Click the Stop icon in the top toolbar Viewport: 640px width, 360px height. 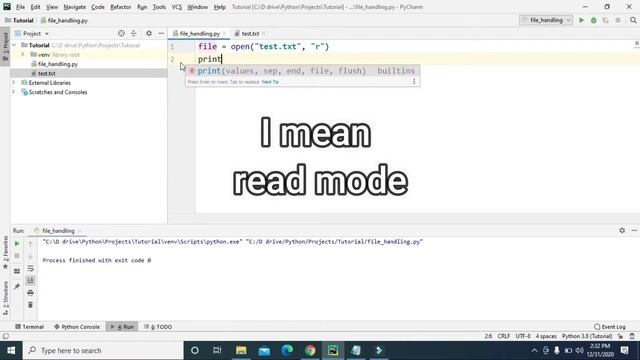(618, 20)
